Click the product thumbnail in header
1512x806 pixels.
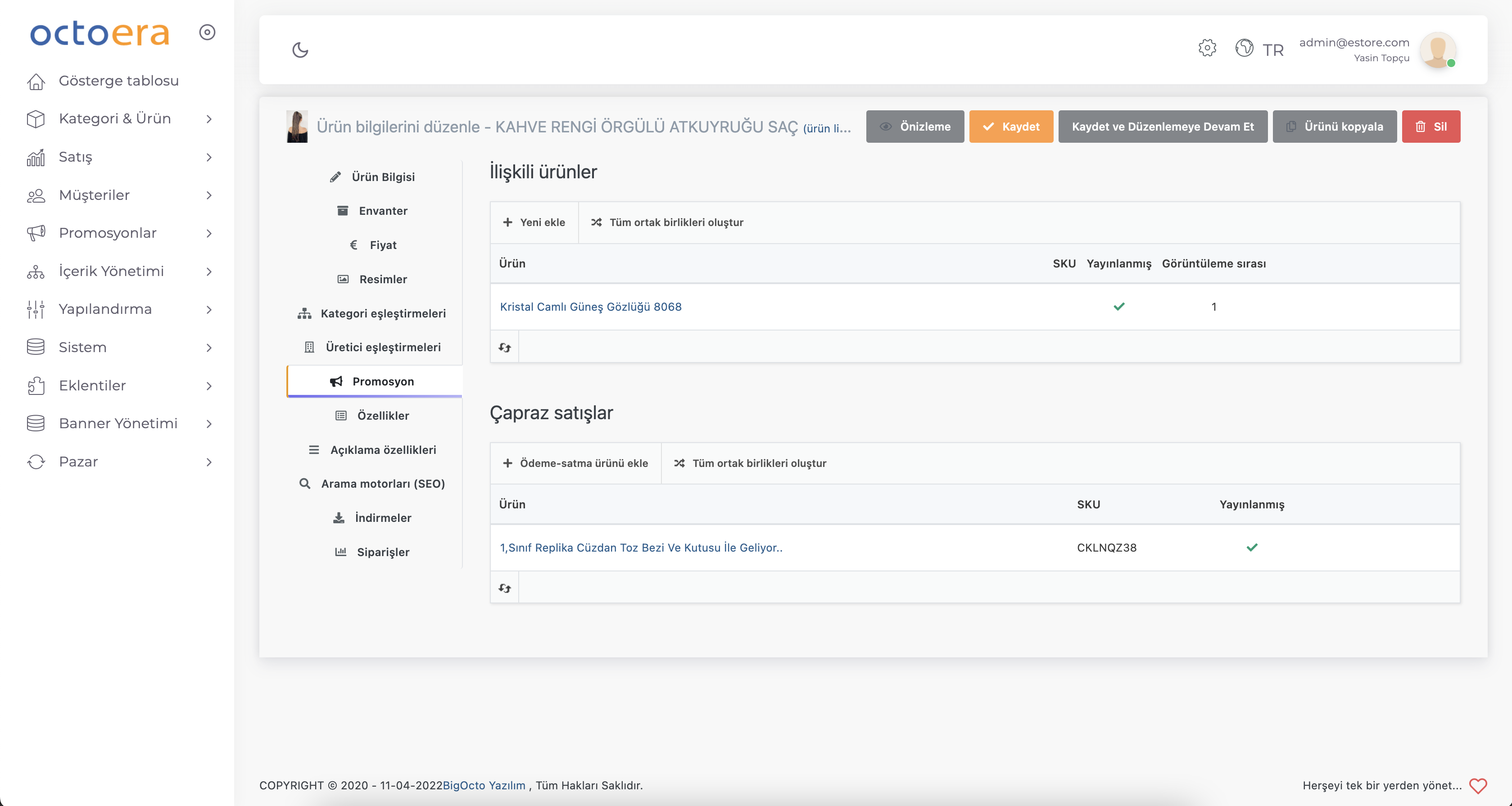pos(297,126)
